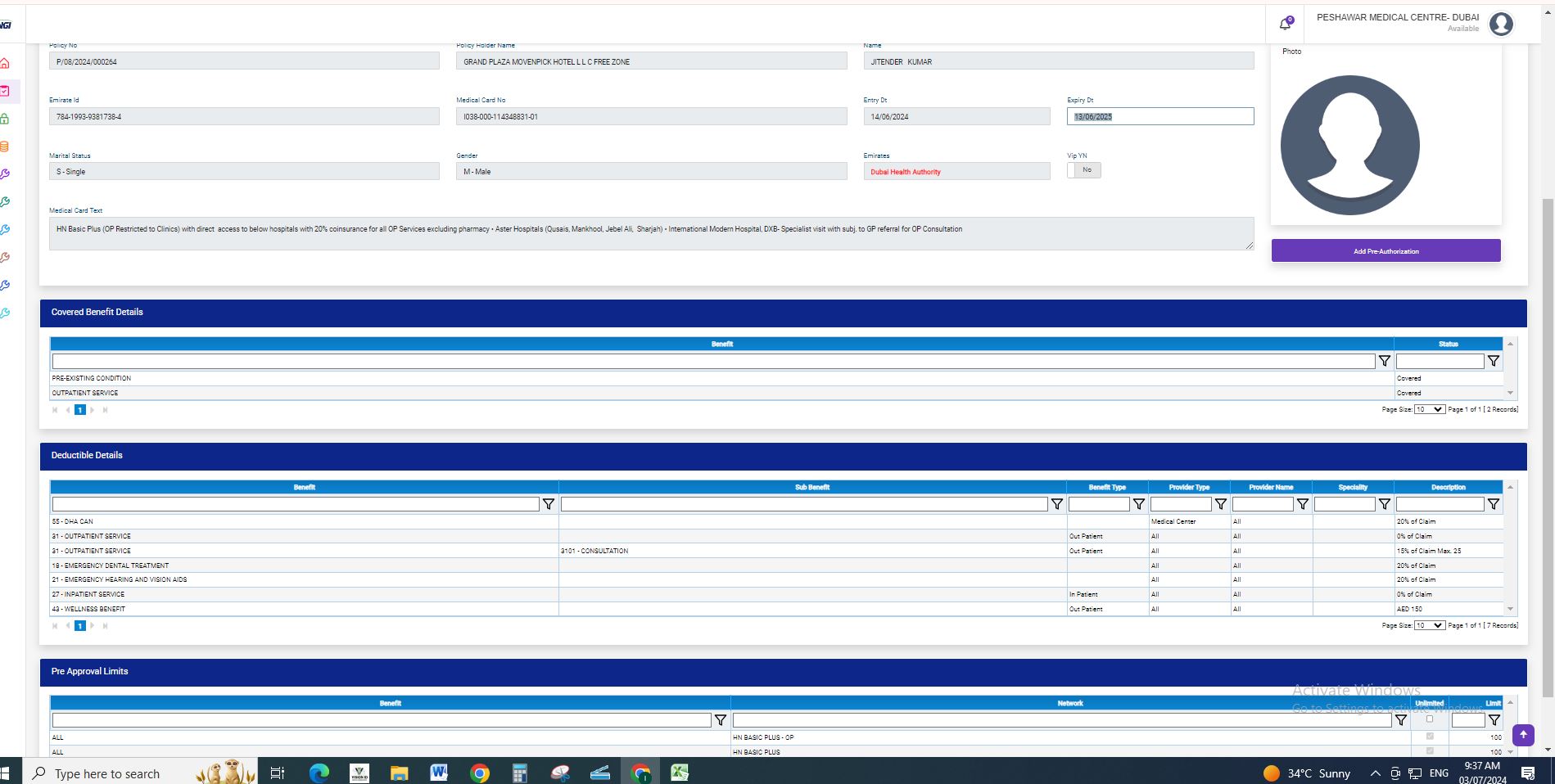The image size is (1555, 784).
Task: Click the purple scroll-to-top arrow button
Action: click(1522, 735)
